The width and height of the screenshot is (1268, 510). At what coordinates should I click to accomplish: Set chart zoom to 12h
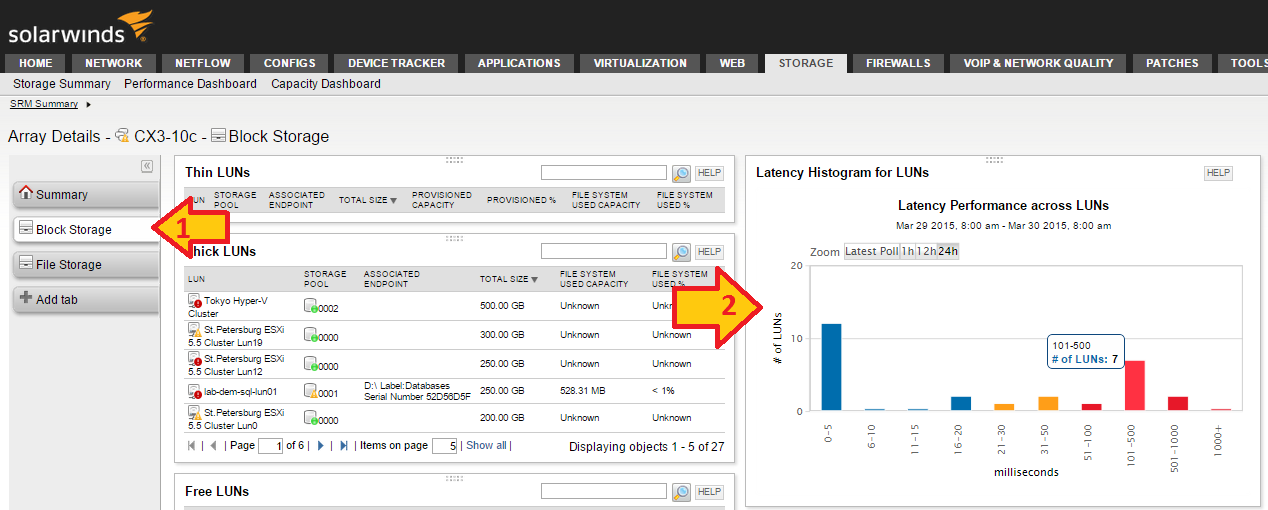(926, 251)
